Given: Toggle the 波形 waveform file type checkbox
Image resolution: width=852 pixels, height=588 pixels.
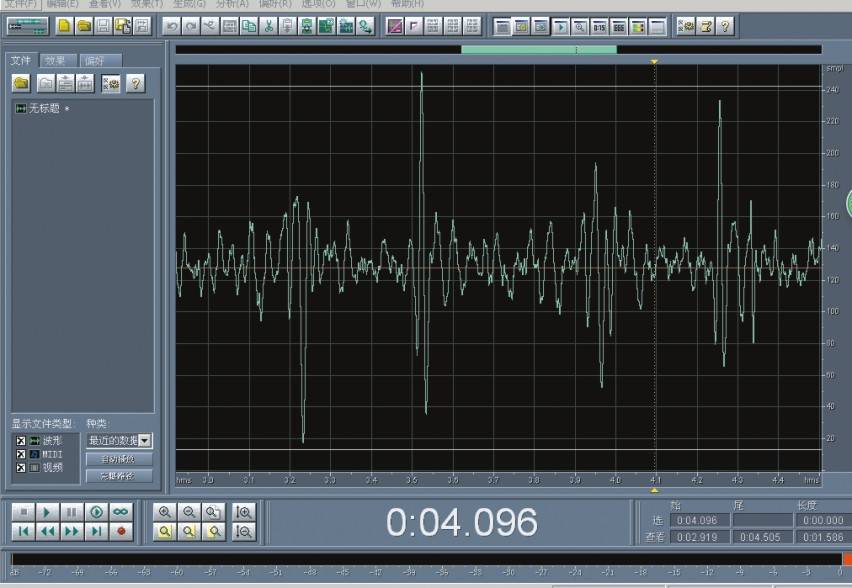Looking at the screenshot, I should pos(20,440).
